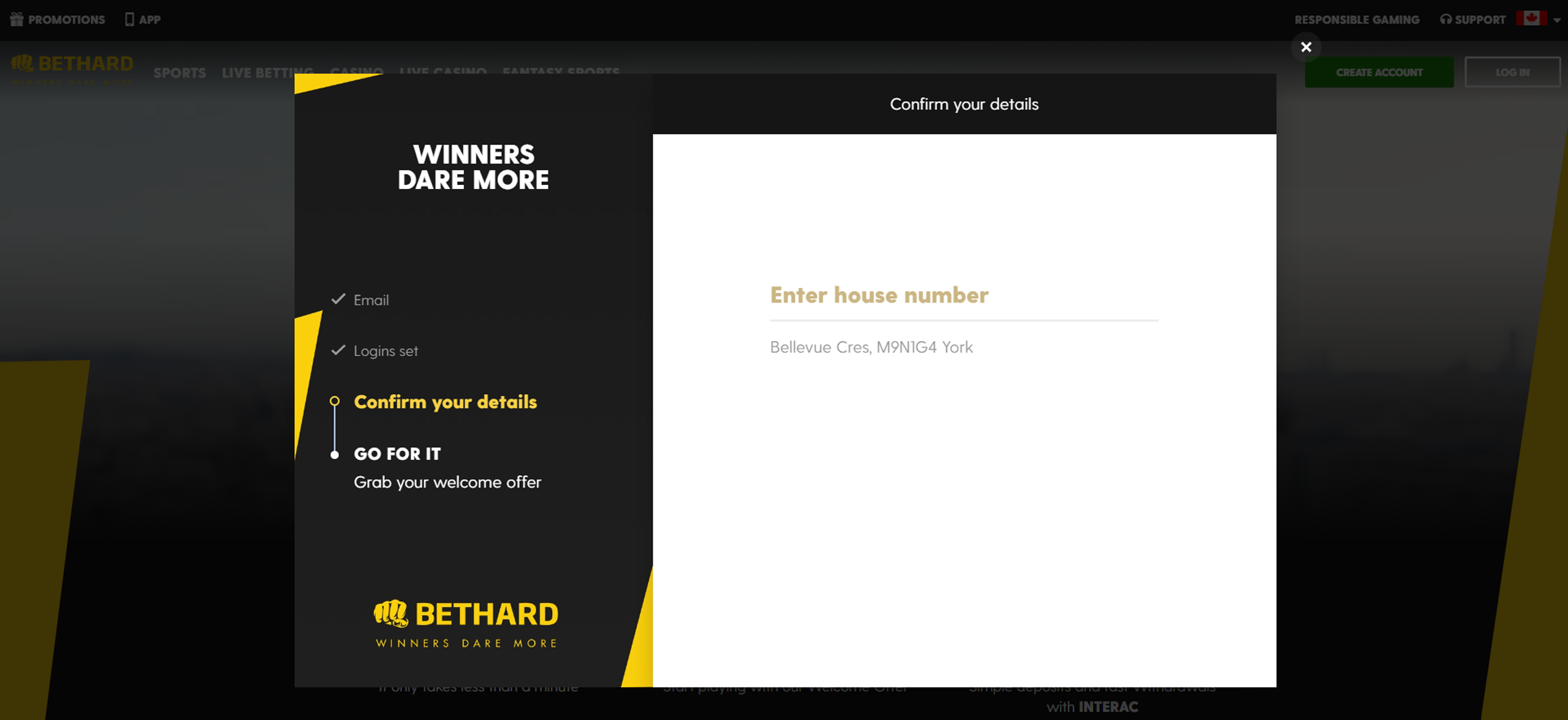Click Grab your welcome offer text
This screenshot has height=720, width=1568.
[x=447, y=482]
